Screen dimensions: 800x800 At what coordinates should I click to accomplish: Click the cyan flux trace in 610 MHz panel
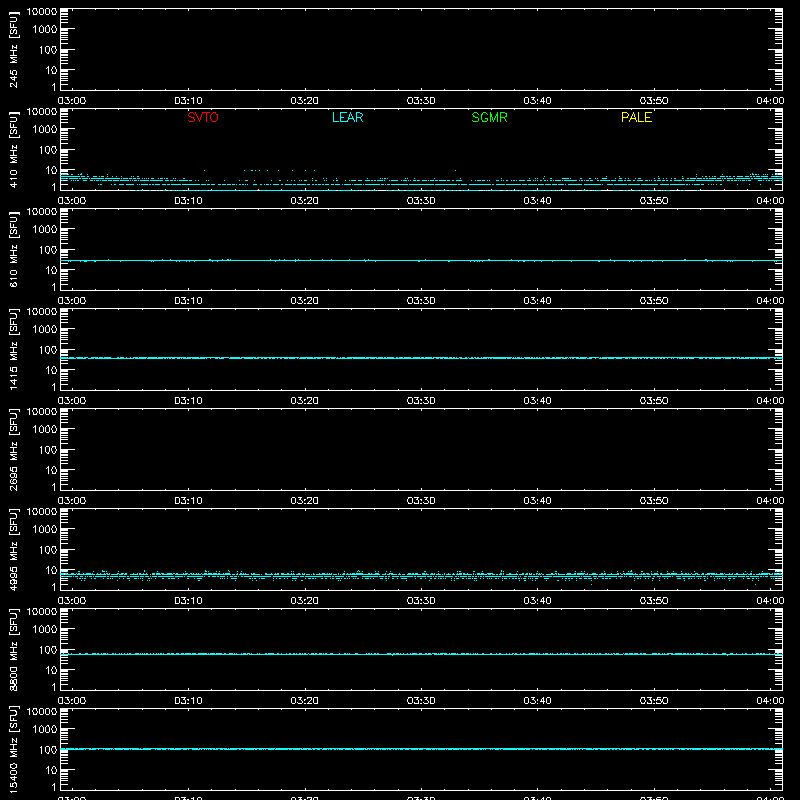coord(421,261)
